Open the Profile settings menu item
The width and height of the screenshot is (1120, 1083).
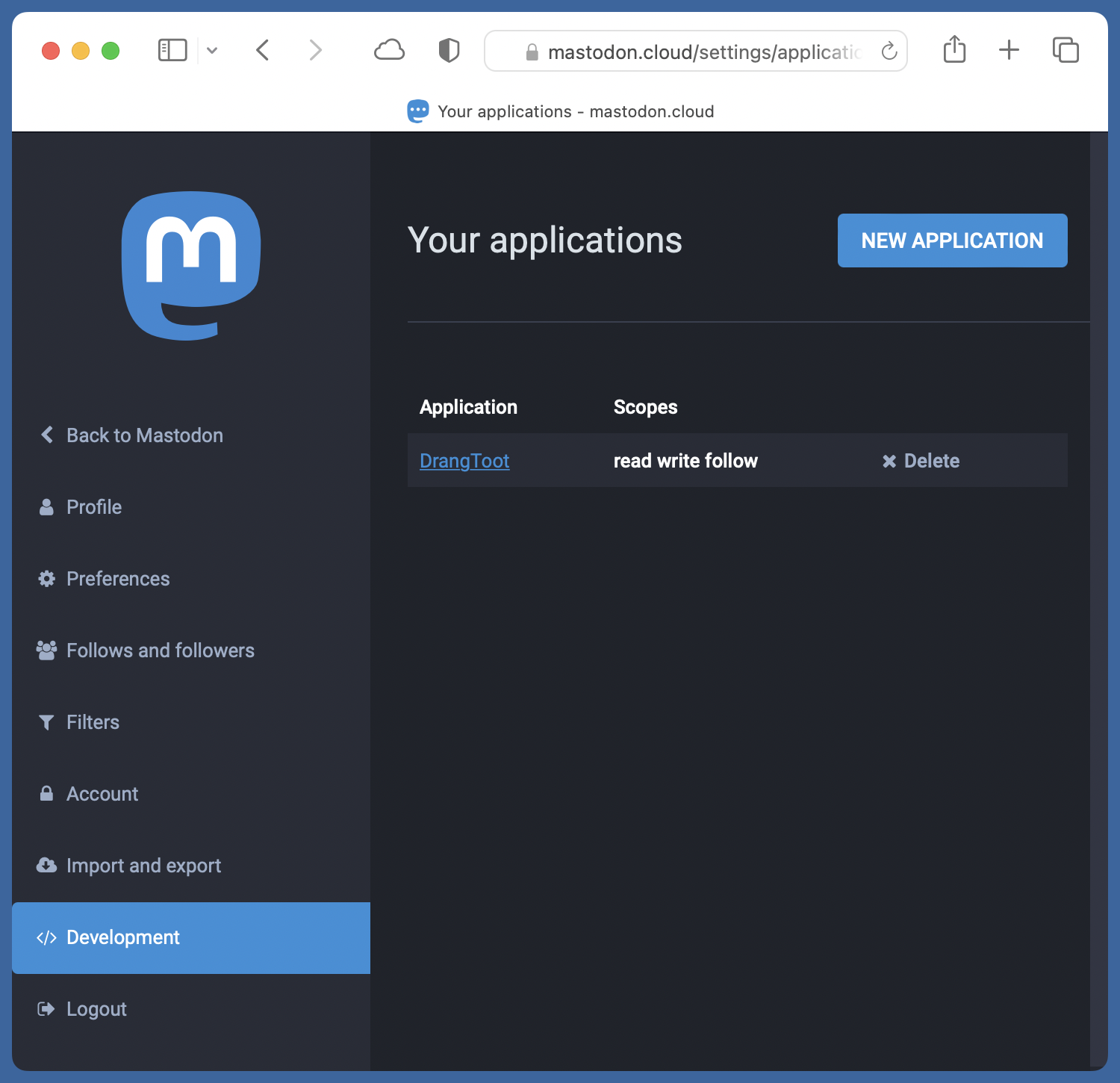(x=191, y=507)
